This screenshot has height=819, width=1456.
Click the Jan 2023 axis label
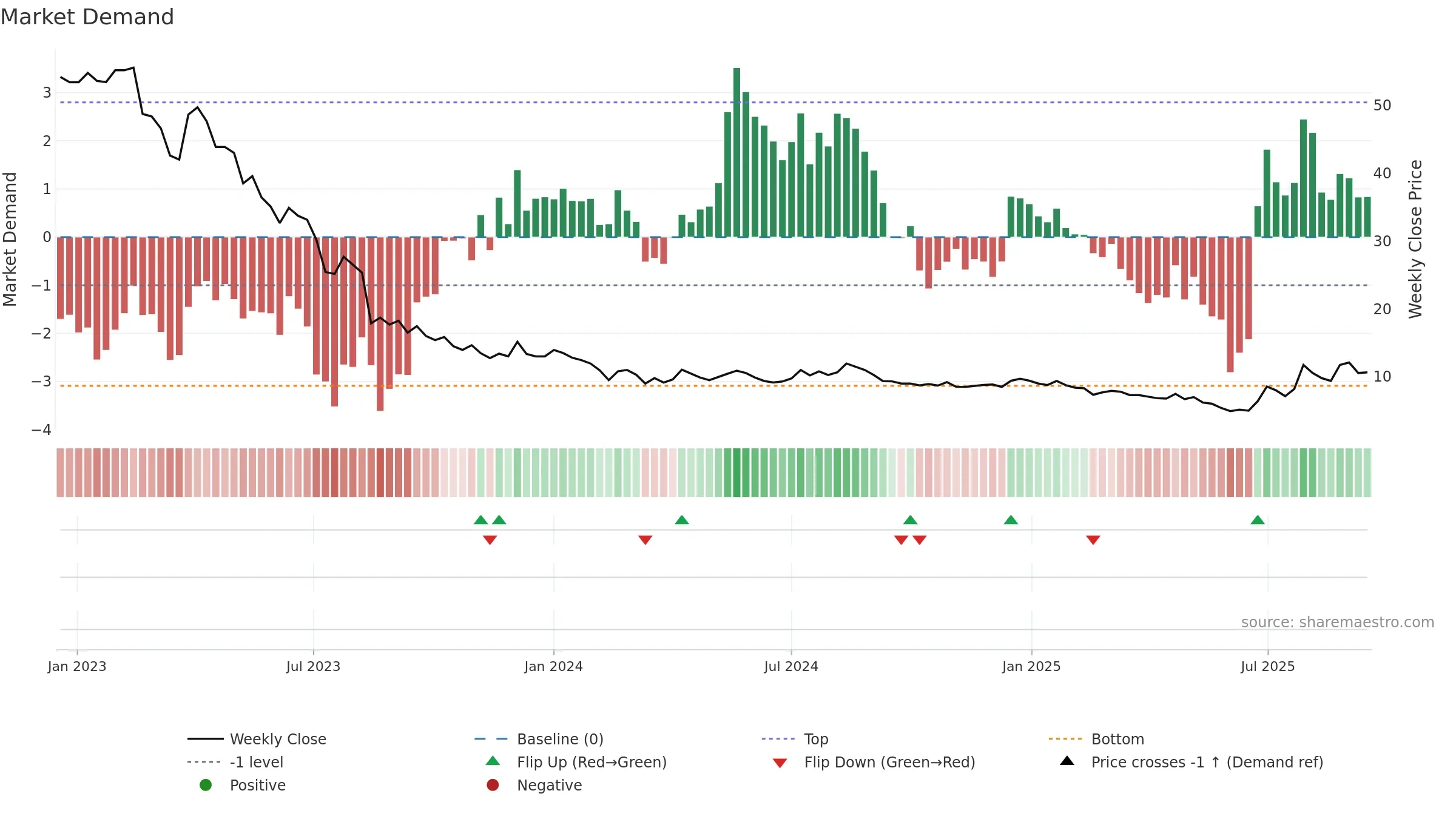click(77, 667)
